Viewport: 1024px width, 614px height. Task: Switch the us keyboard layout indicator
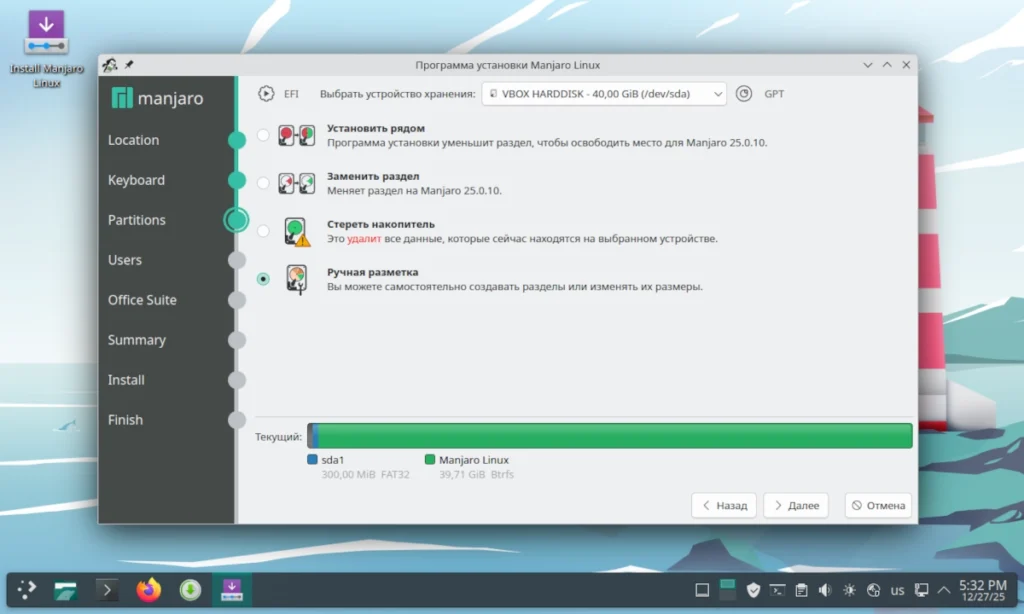coord(897,590)
